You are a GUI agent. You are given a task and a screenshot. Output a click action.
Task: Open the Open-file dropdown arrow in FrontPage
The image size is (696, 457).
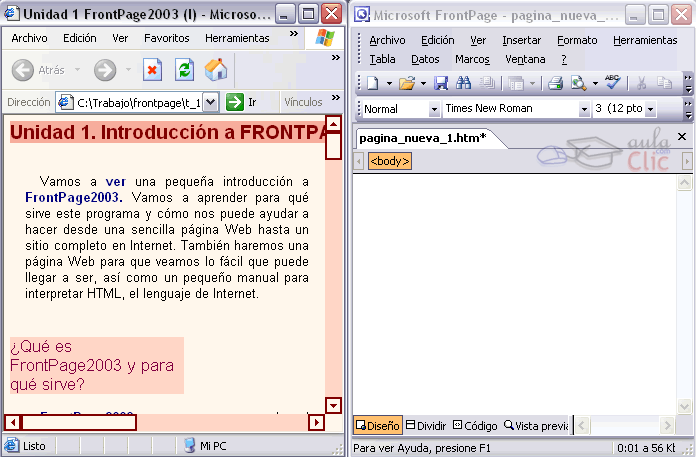click(x=423, y=83)
